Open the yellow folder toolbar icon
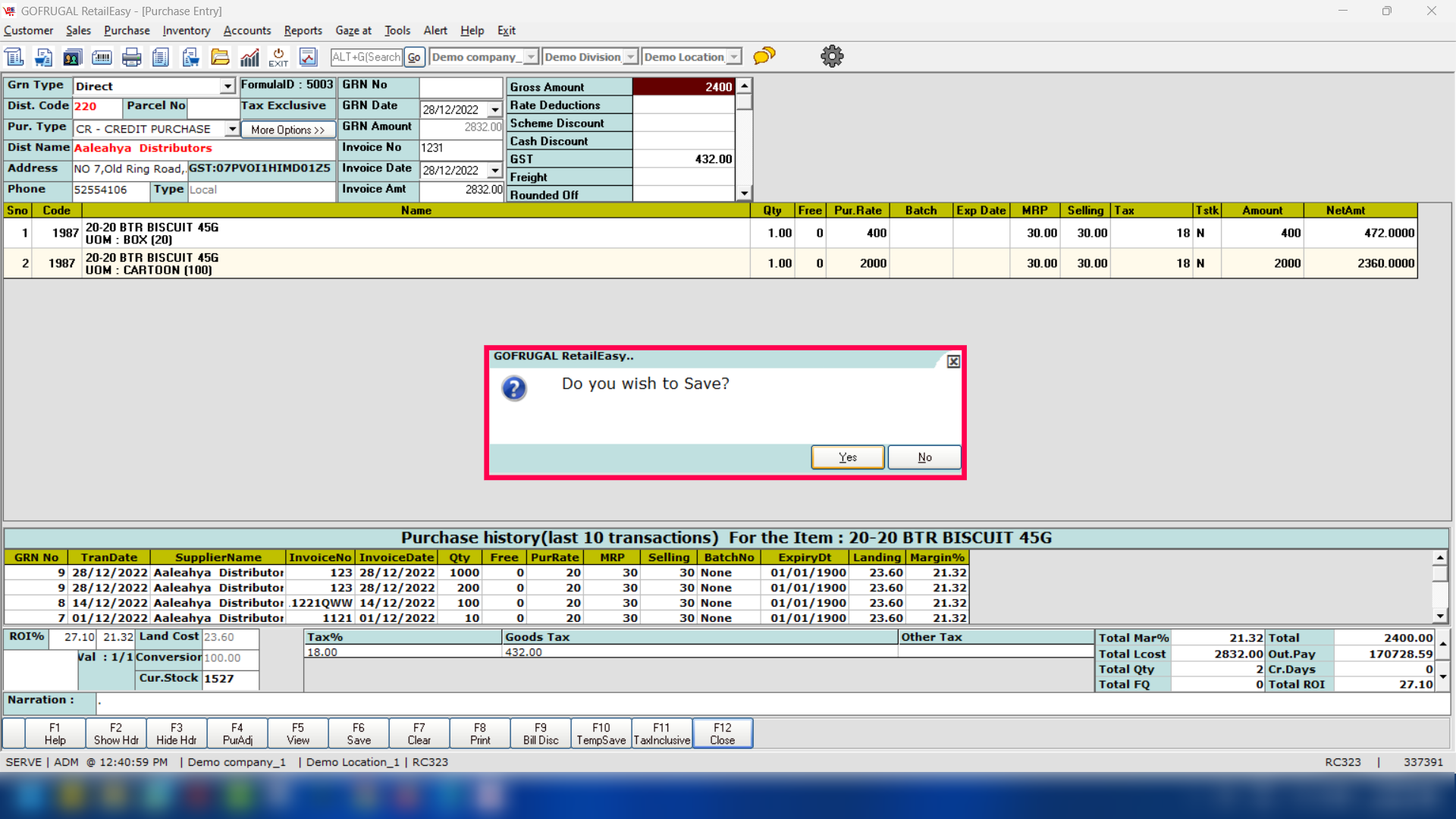The image size is (1456, 819). (220, 57)
